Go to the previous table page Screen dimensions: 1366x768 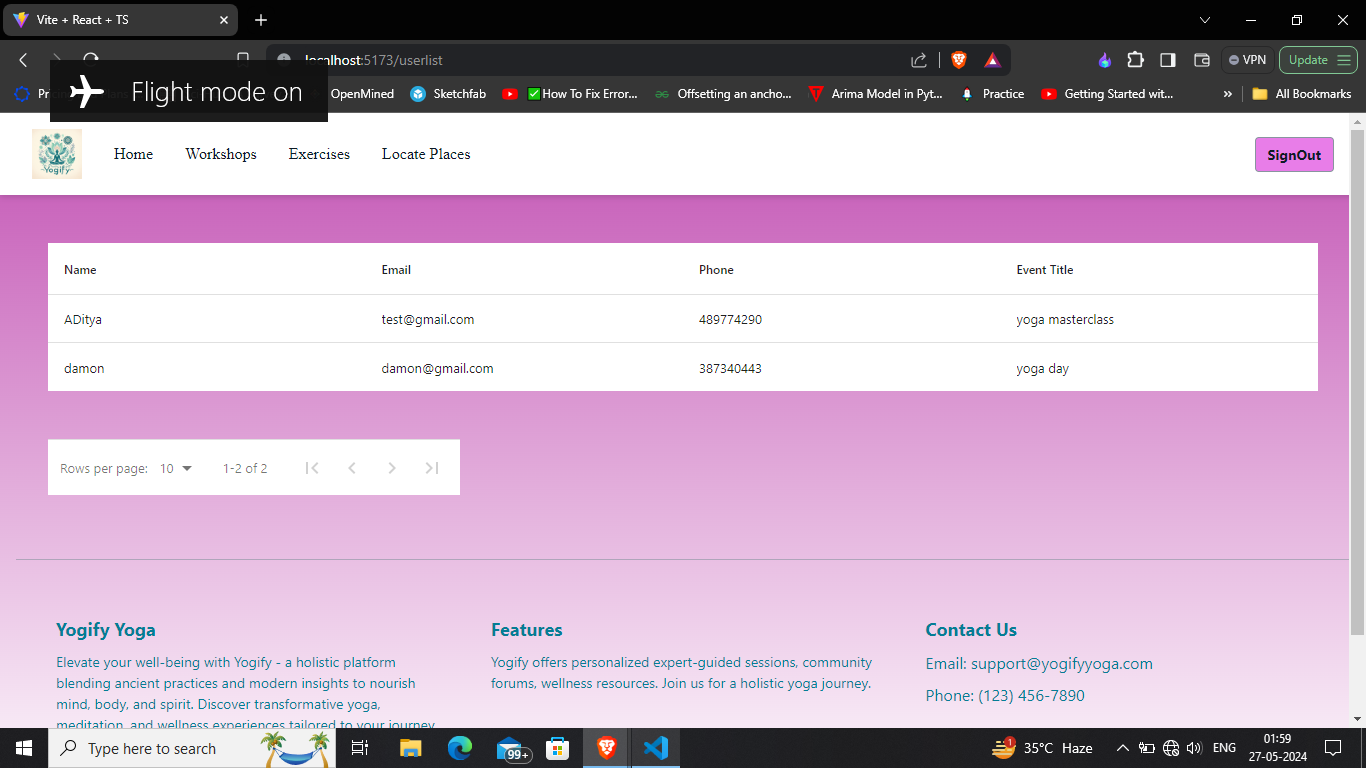tap(352, 468)
